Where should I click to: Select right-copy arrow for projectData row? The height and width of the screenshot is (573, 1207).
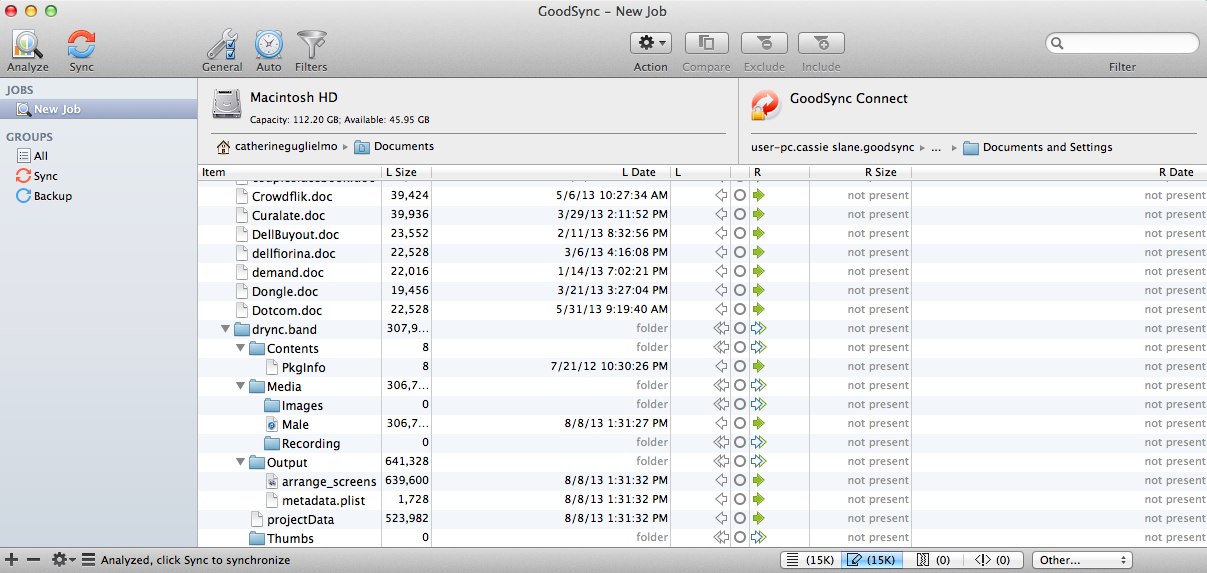tap(758, 519)
